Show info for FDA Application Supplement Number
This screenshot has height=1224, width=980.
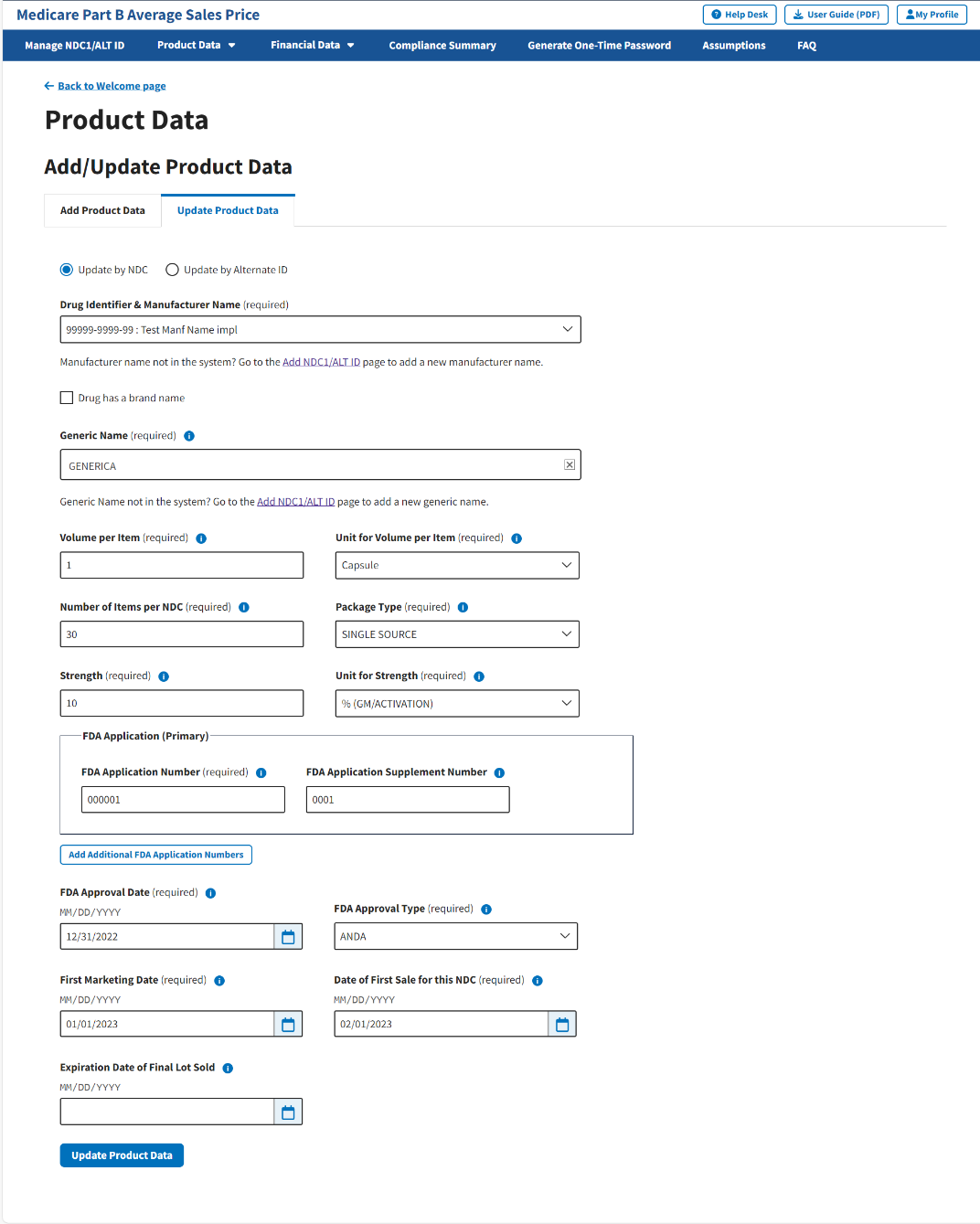(499, 772)
